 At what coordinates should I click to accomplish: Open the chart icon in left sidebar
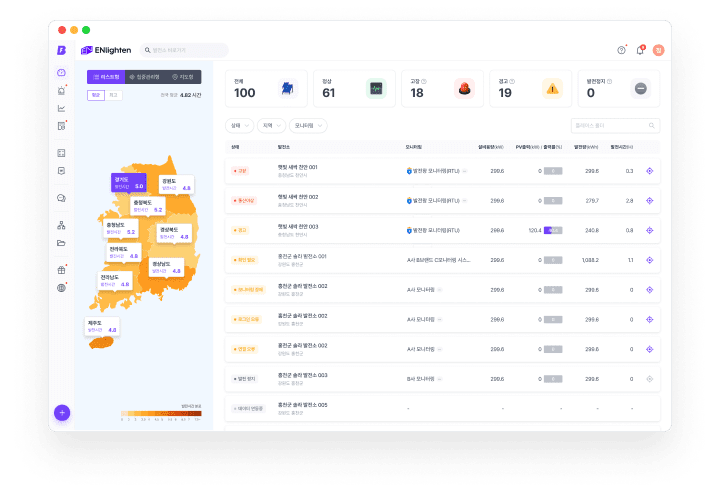point(61,108)
